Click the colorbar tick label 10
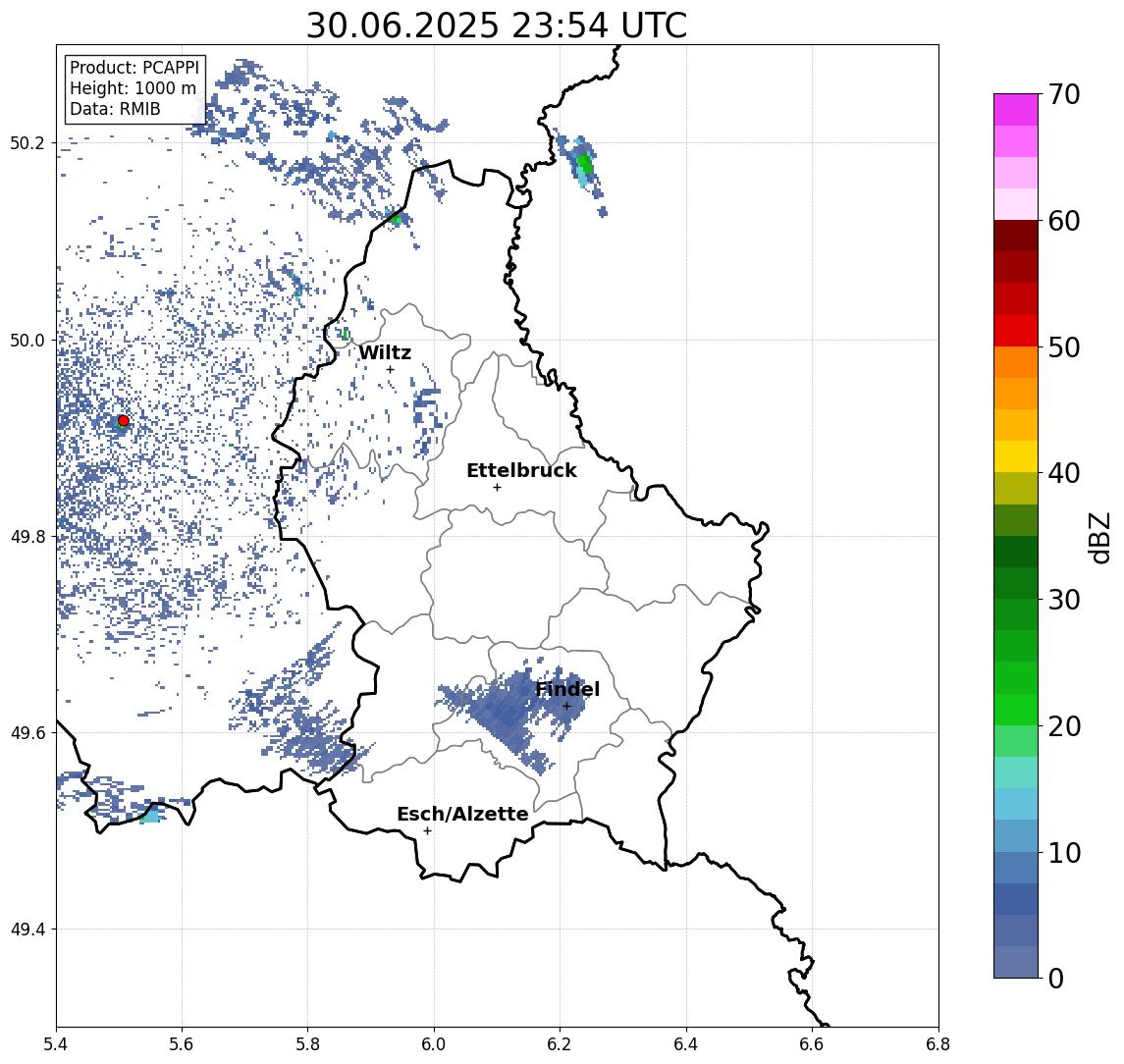The height and width of the screenshot is (1064, 1124). pyautogui.click(x=1064, y=852)
